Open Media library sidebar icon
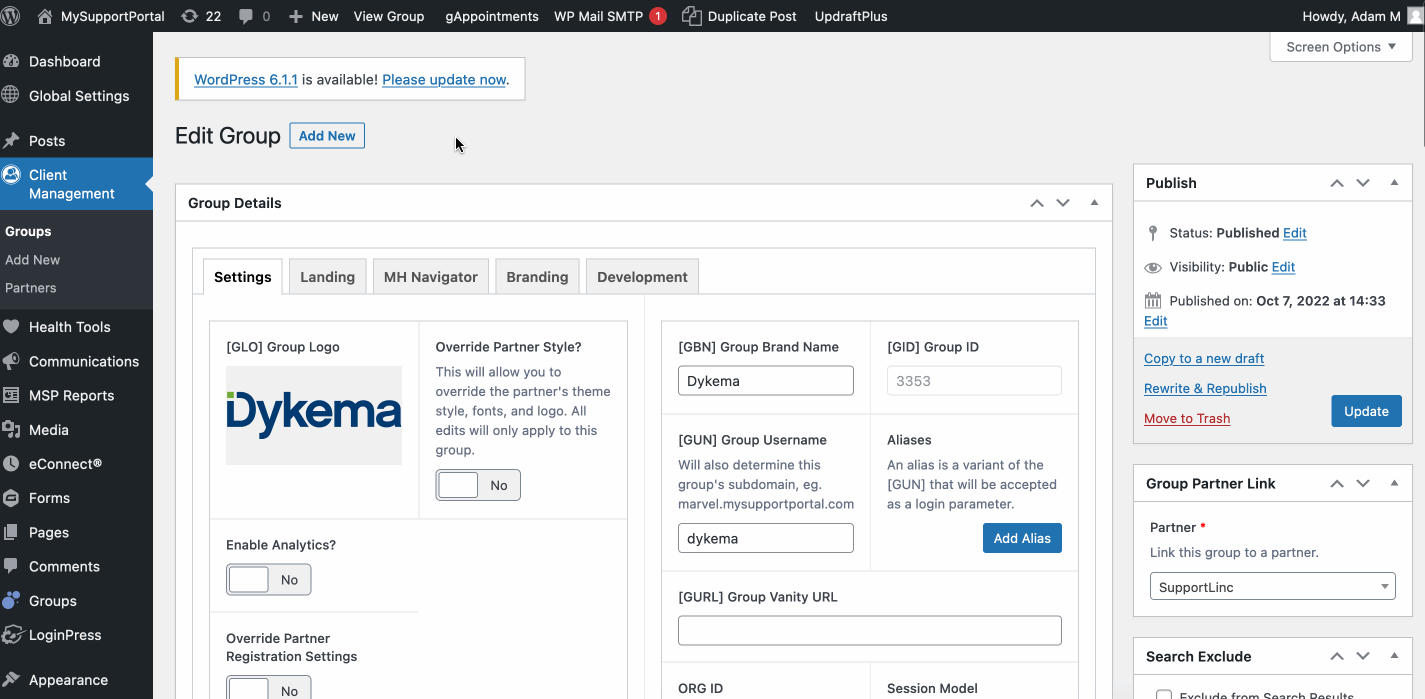The height and width of the screenshot is (699, 1425). coord(11,429)
